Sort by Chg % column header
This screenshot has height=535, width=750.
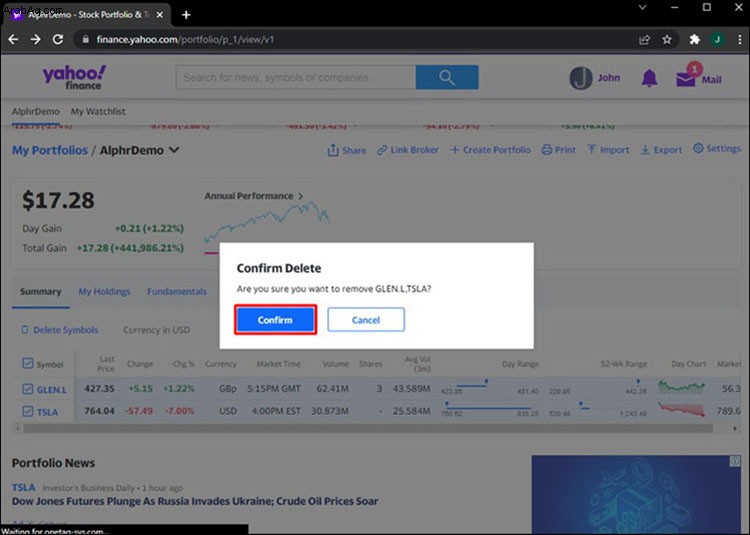point(184,364)
